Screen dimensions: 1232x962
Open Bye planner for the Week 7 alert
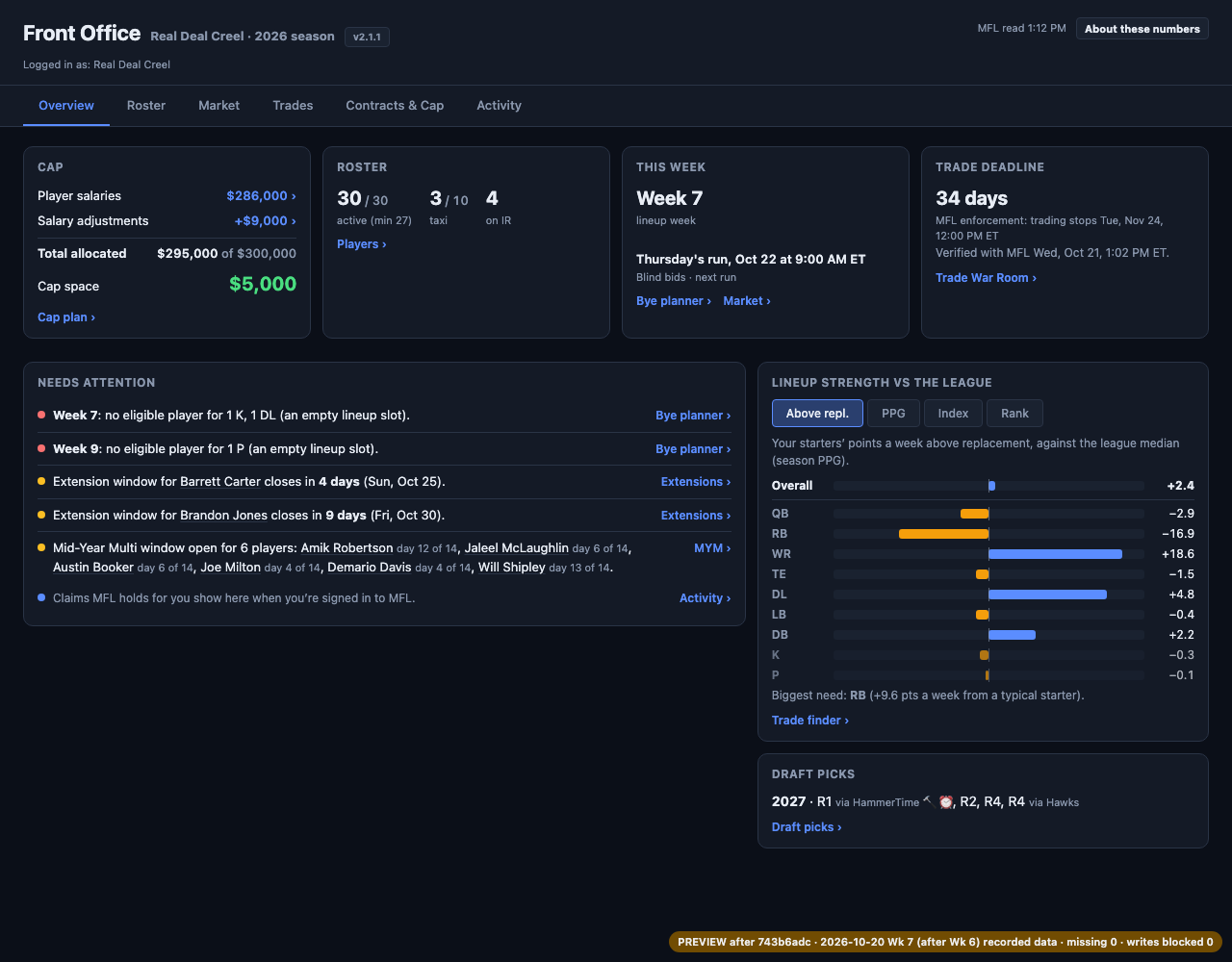[x=693, y=416]
